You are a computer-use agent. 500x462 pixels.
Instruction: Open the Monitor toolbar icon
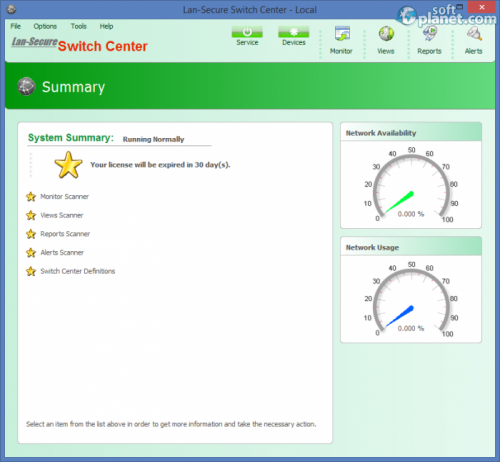pos(342,34)
